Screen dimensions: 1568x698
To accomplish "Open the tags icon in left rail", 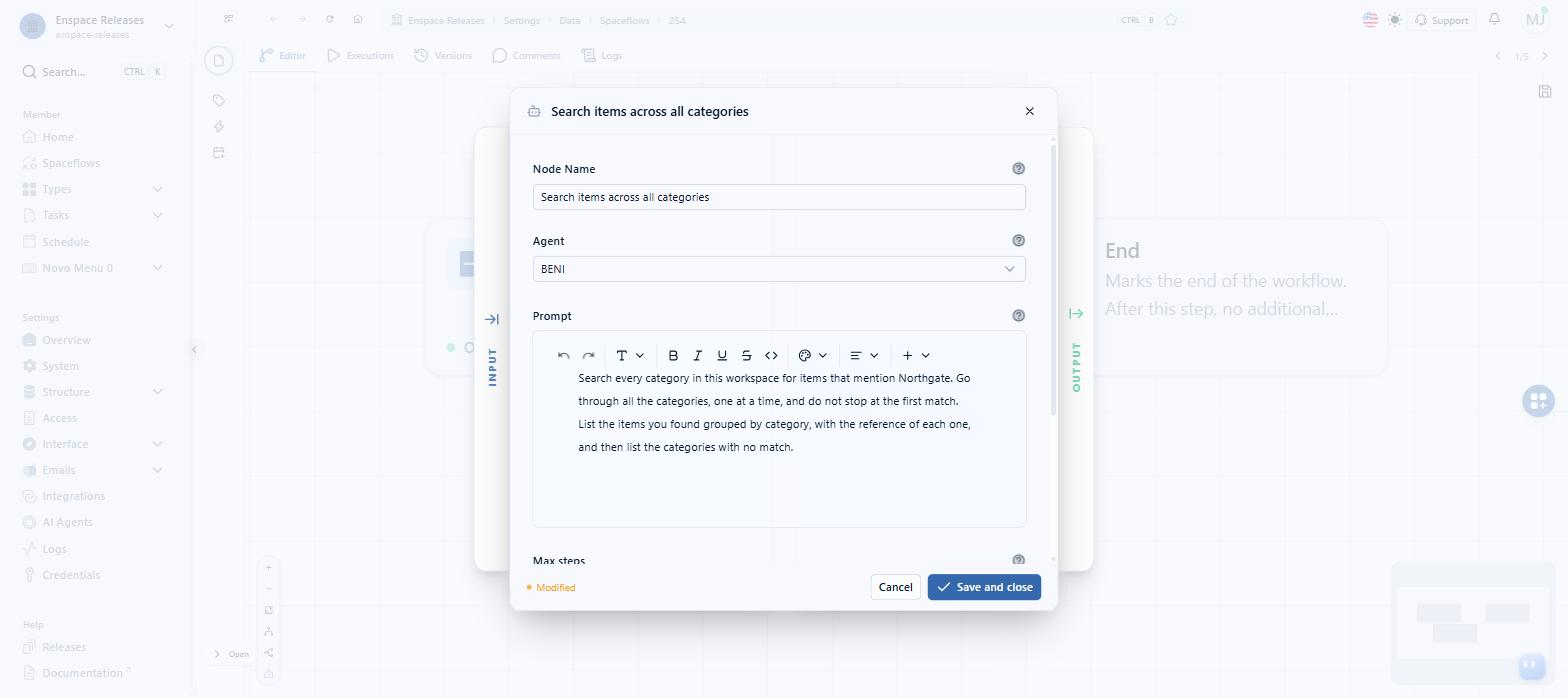I will (x=219, y=100).
